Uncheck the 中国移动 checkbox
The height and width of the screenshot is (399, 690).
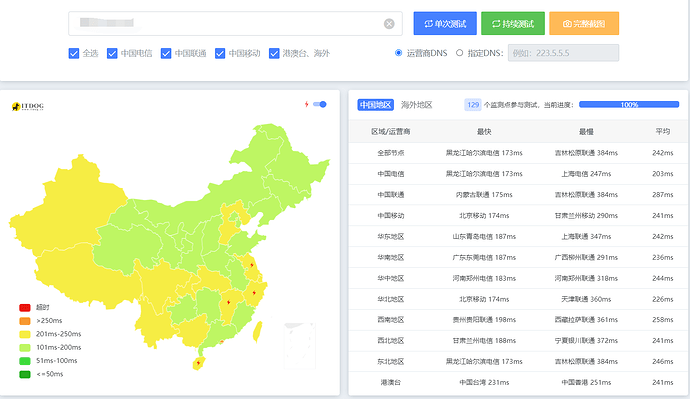pos(220,53)
